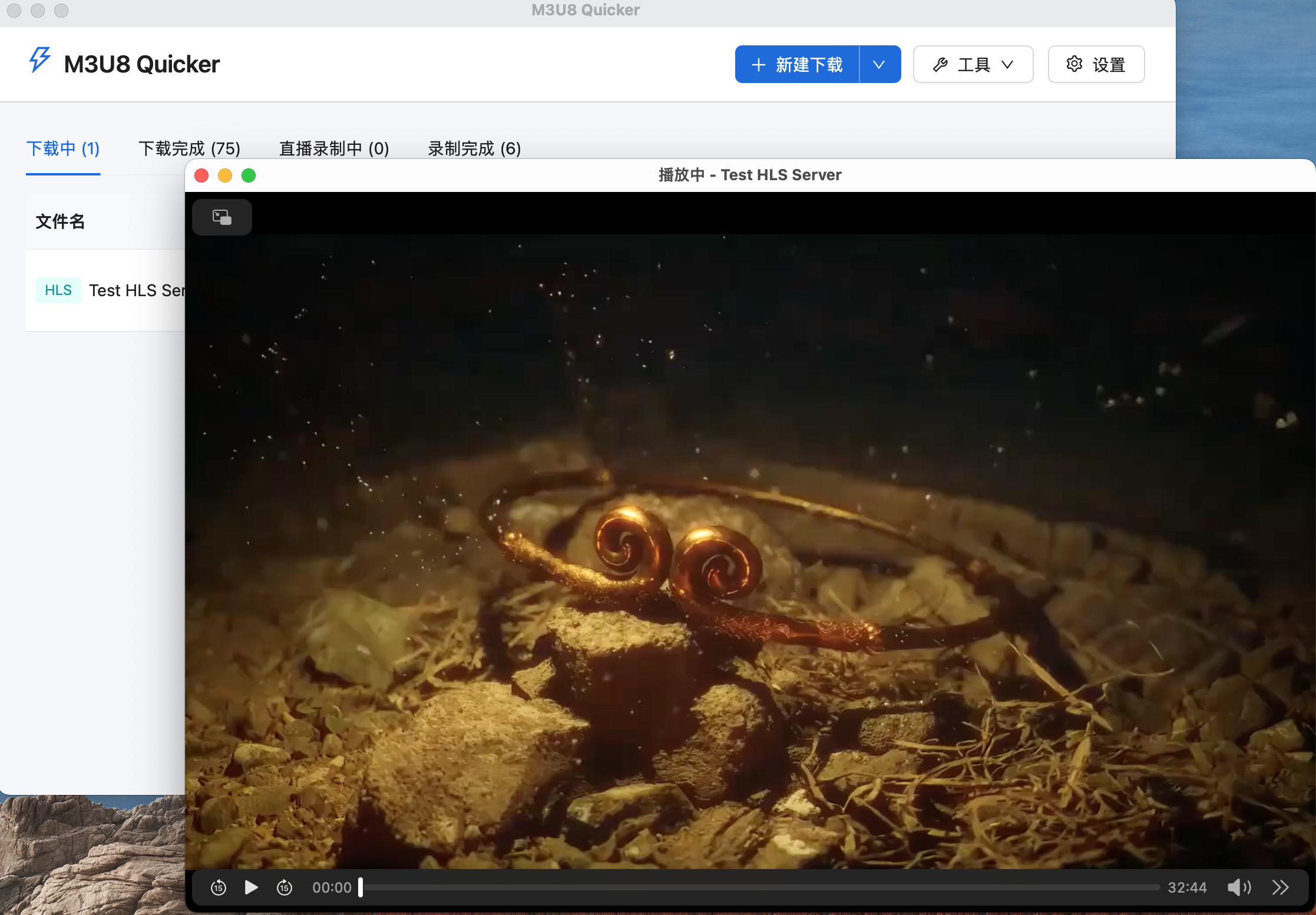Click the playback progress slider

759,887
